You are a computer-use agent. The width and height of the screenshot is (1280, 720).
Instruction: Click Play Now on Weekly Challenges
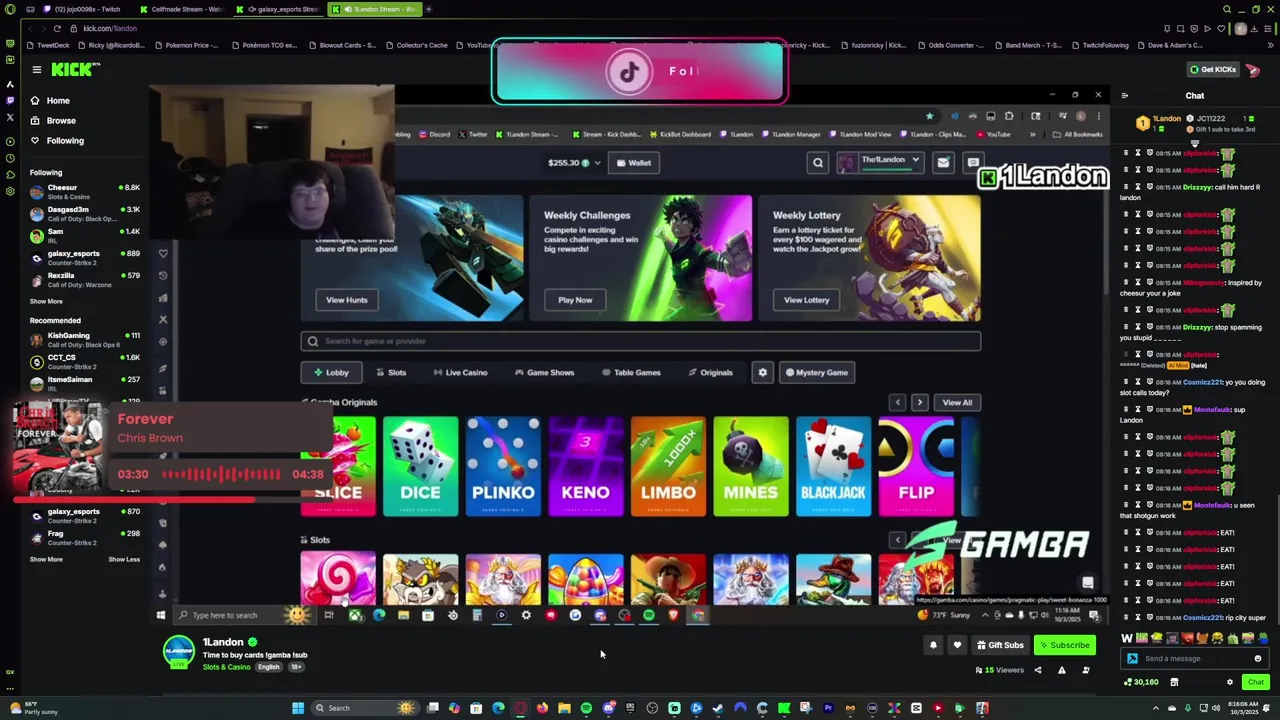coord(575,300)
